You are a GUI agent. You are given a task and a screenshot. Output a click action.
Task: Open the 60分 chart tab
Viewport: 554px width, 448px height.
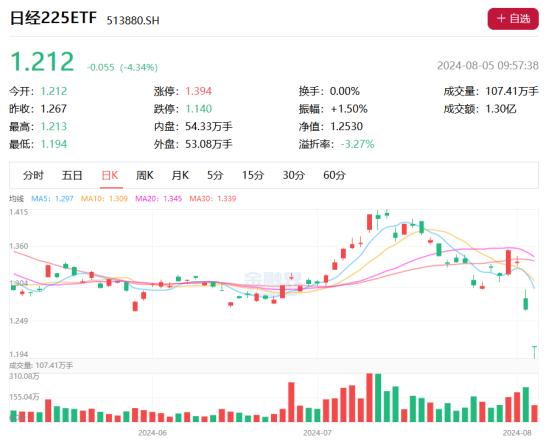click(x=334, y=175)
